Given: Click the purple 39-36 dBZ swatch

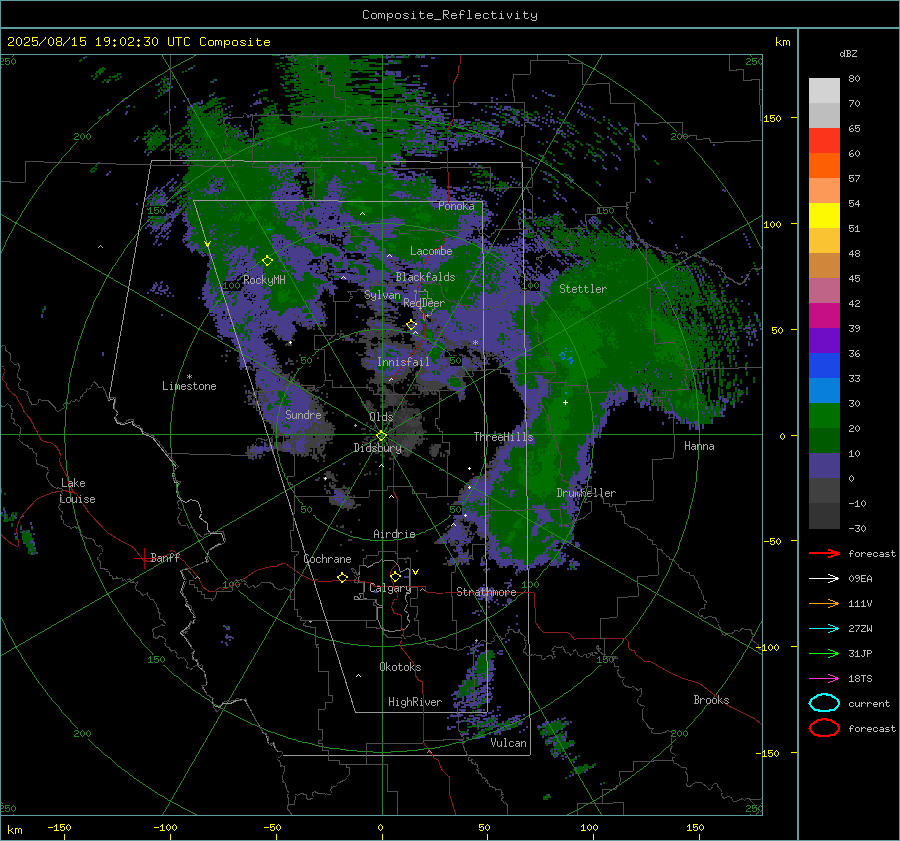Looking at the screenshot, I should [824, 341].
